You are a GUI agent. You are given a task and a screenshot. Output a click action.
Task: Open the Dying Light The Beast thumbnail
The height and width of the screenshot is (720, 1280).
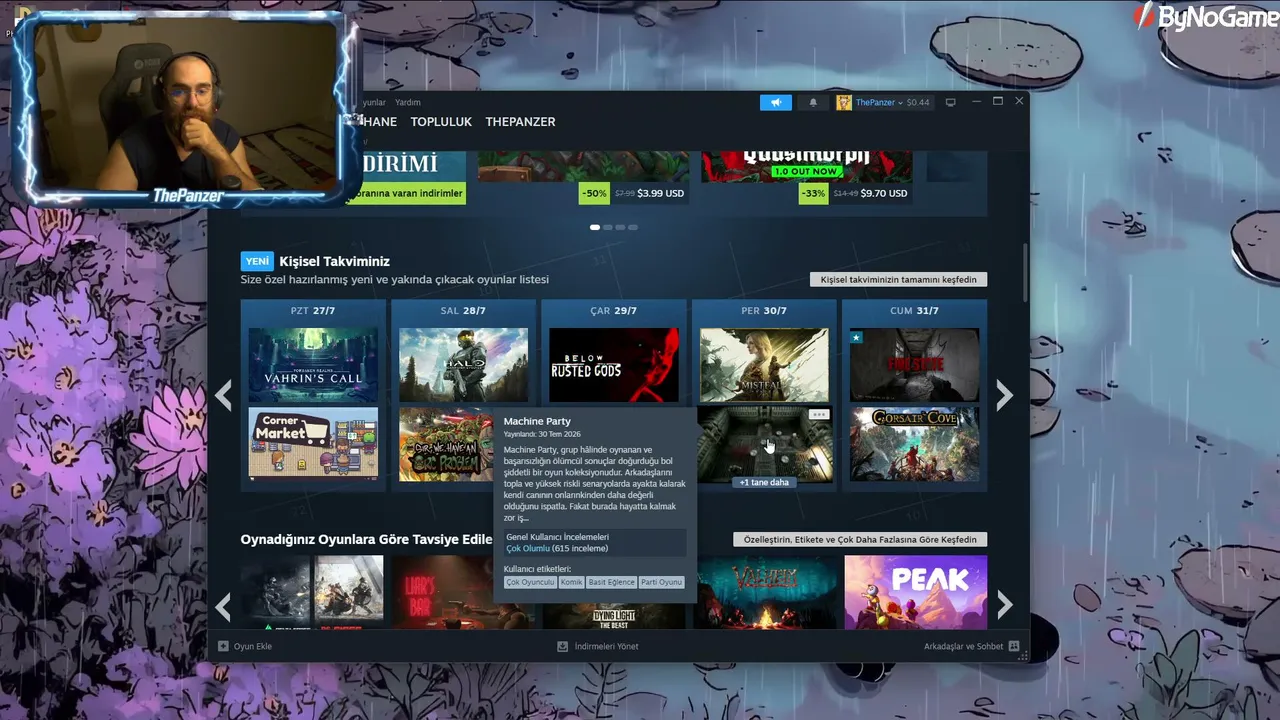pyautogui.click(x=614, y=616)
